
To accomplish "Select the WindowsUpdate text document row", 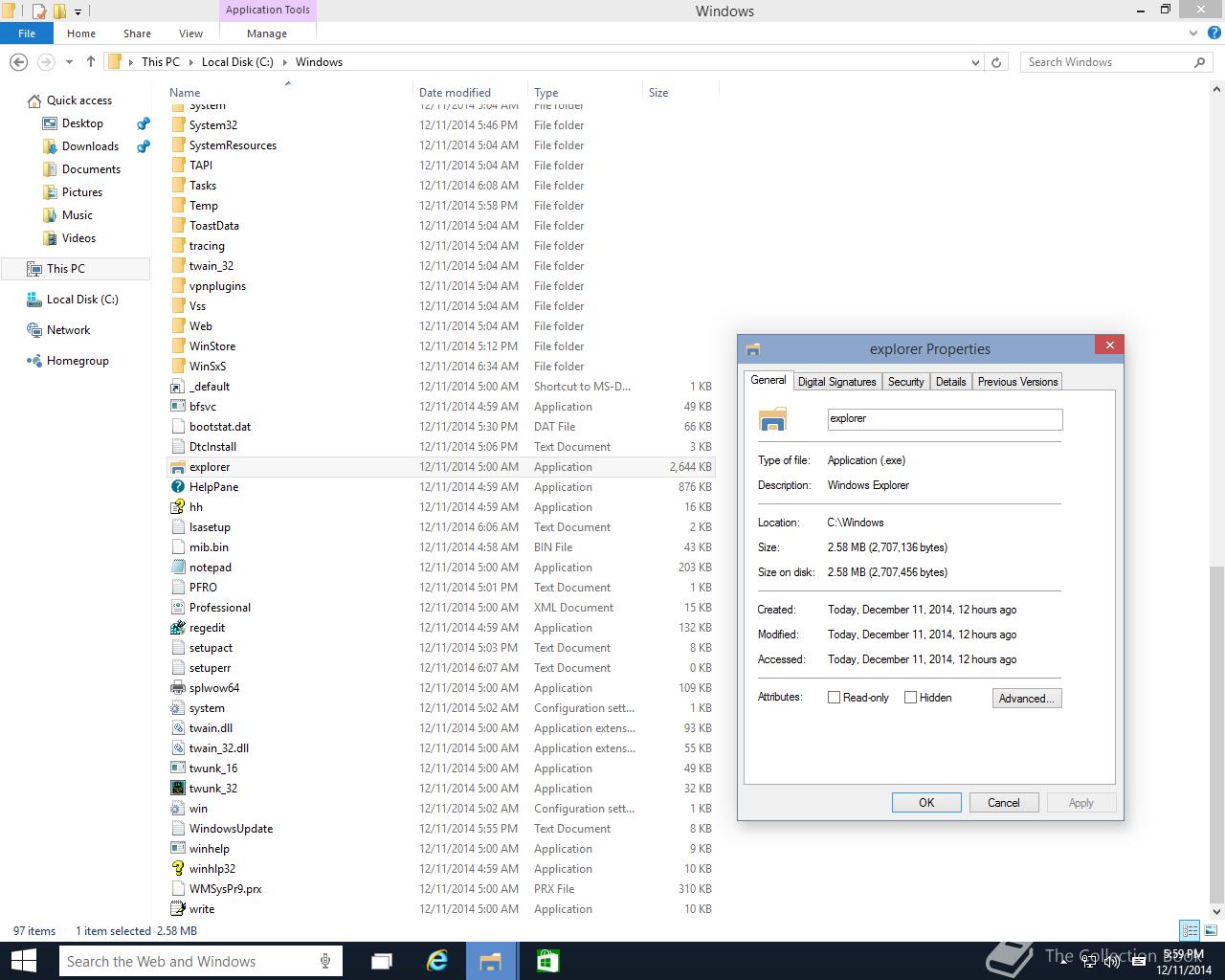I will click(x=440, y=829).
